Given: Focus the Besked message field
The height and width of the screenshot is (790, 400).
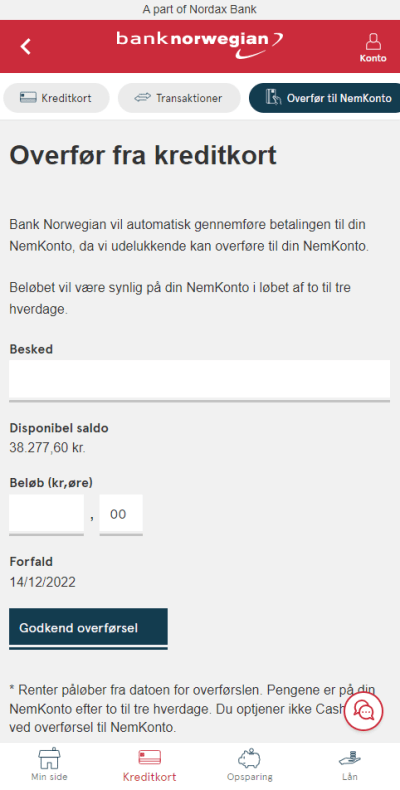Looking at the screenshot, I should (x=199, y=380).
